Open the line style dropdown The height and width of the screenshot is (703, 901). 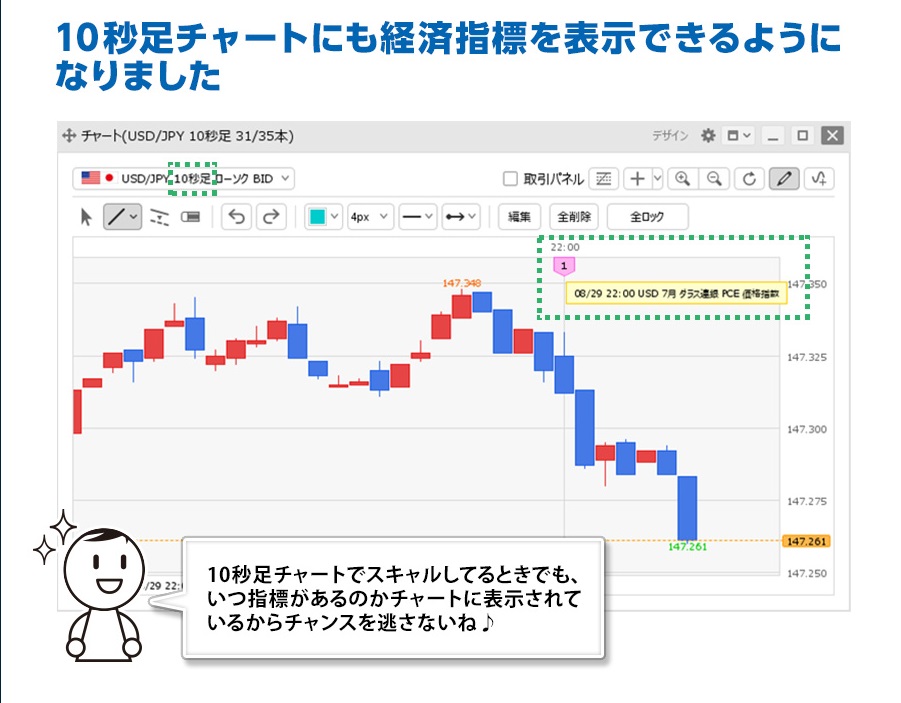(x=417, y=217)
